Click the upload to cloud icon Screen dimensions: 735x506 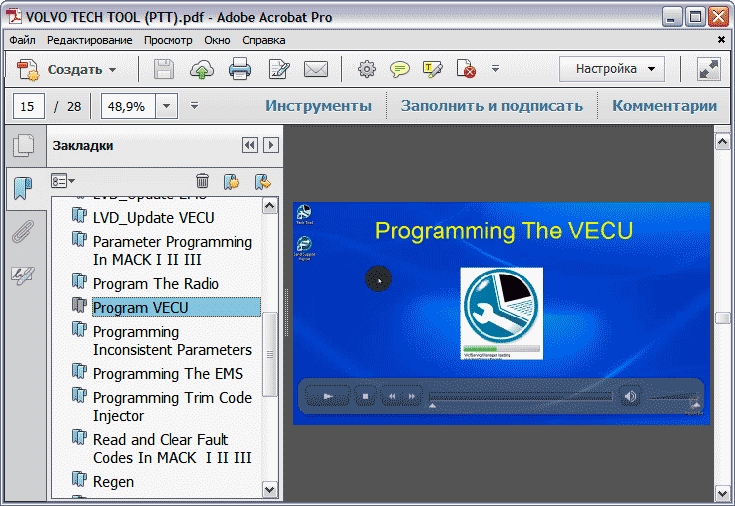(x=202, y=69)
